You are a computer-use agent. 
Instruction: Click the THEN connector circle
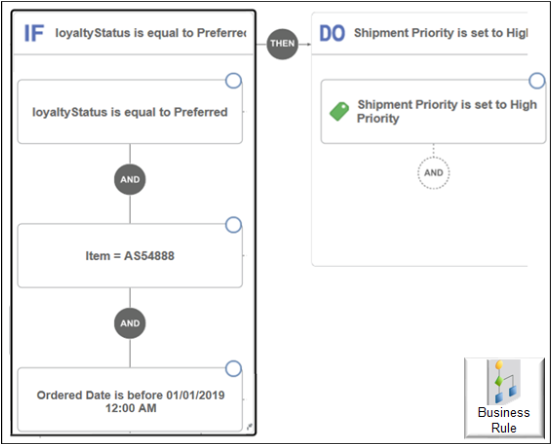[282, 44]
